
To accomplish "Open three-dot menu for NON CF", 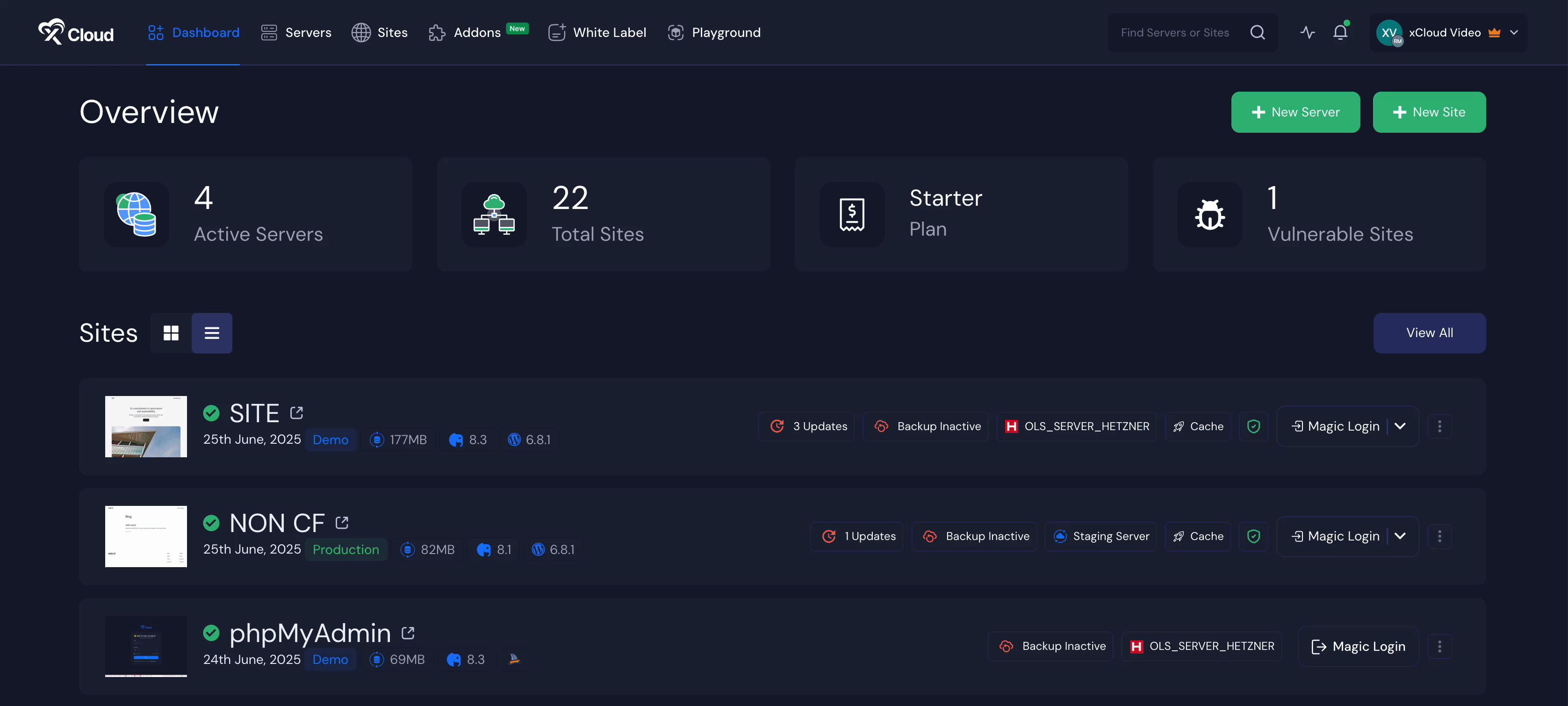I will (x=1439, y=536).
